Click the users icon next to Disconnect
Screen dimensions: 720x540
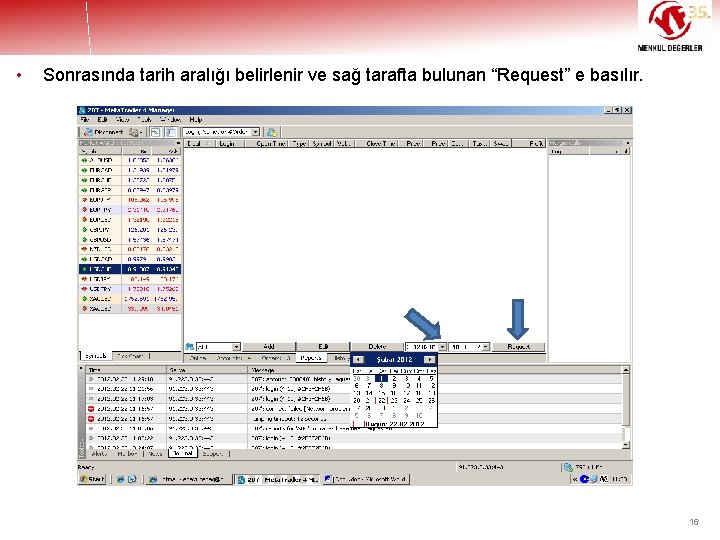134,132
